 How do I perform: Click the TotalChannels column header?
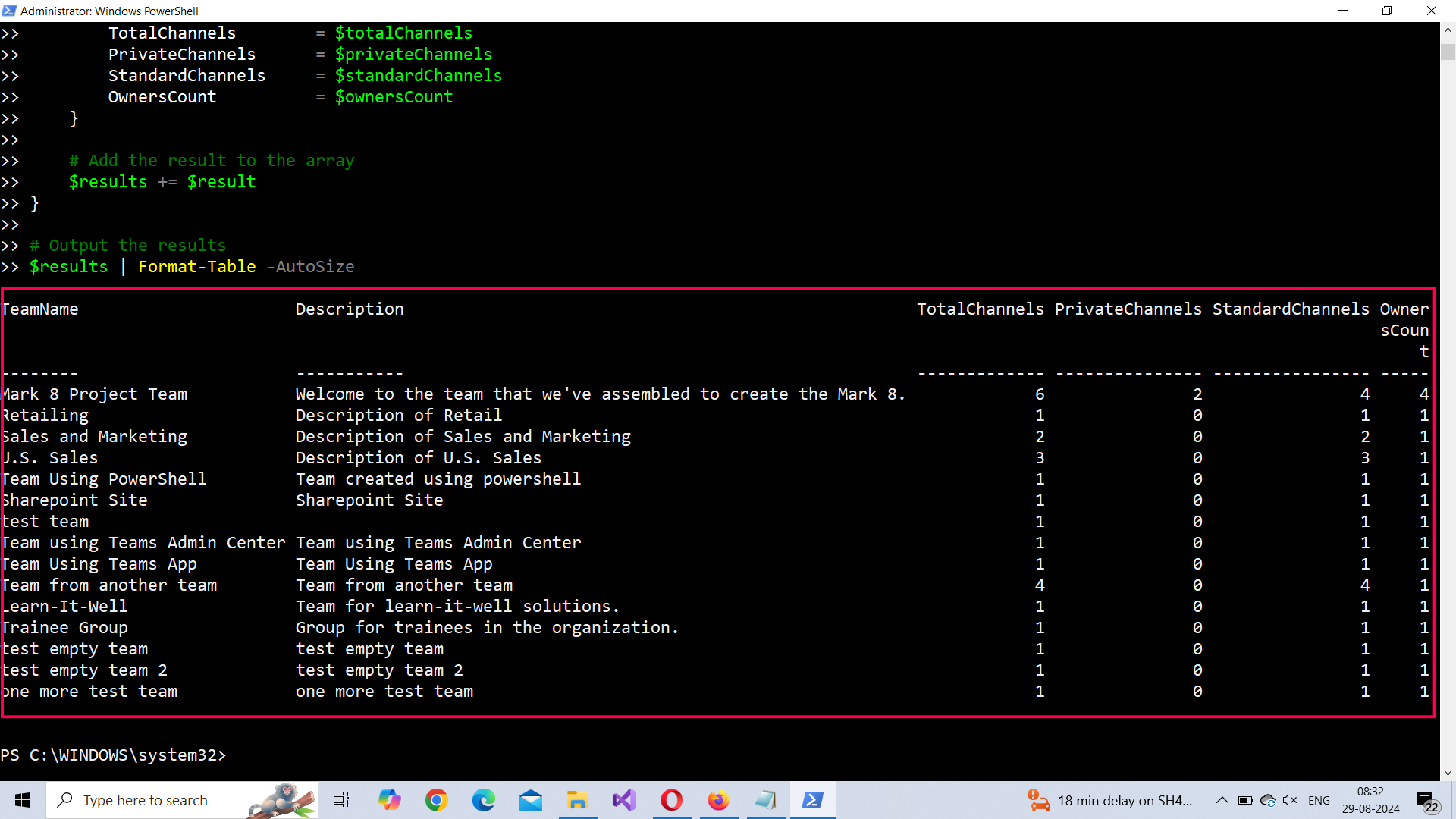point(981,309)
